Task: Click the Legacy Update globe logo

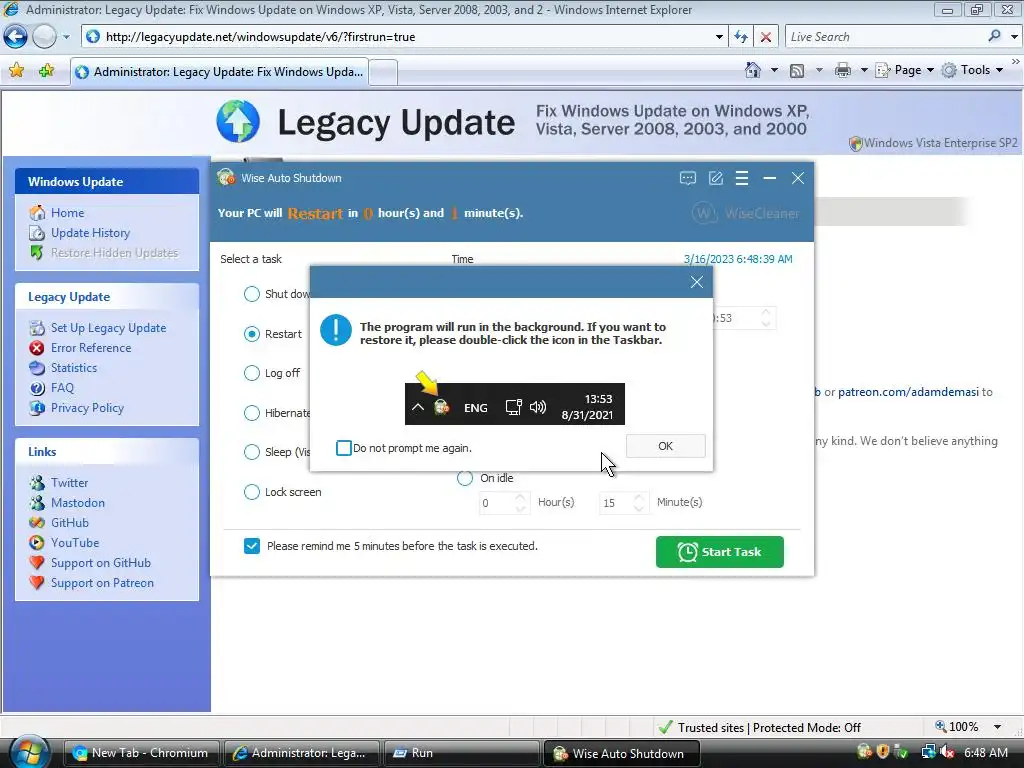Action: (238, 121)
